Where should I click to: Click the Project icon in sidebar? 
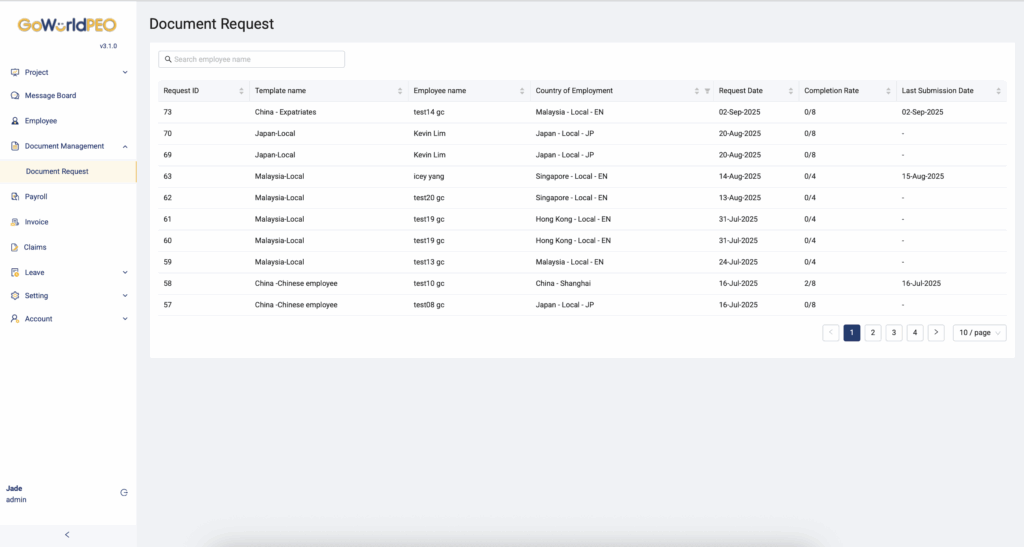pos(15,72)
